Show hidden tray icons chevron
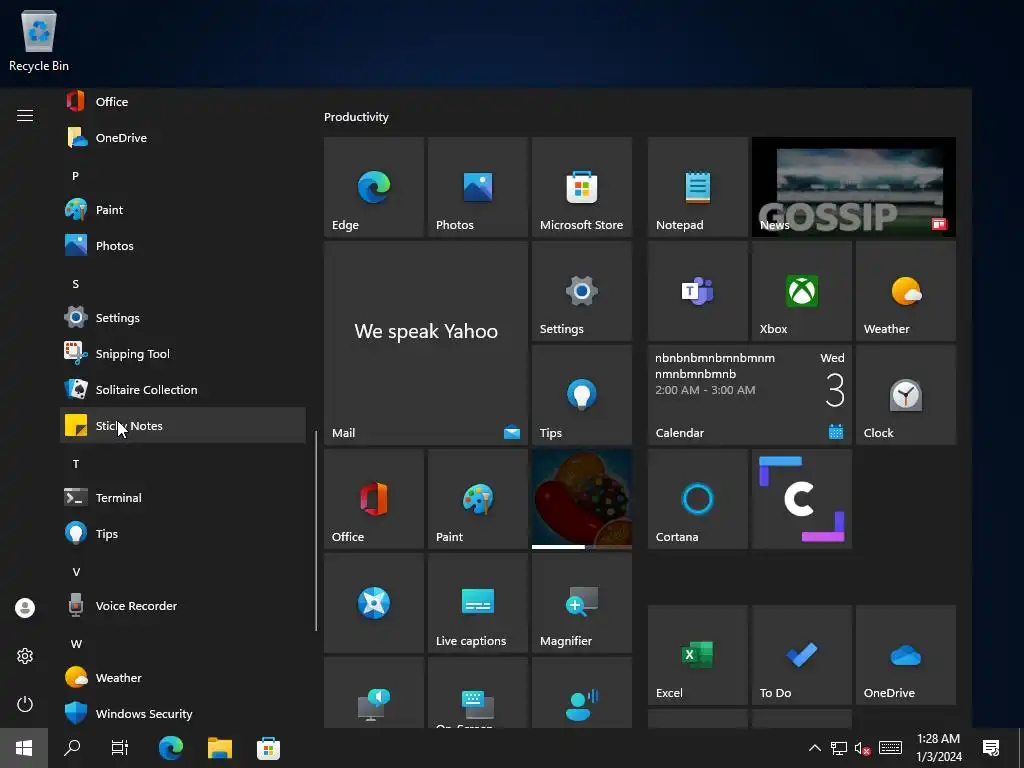The image size is (1024, 768). tap(814, 748)
